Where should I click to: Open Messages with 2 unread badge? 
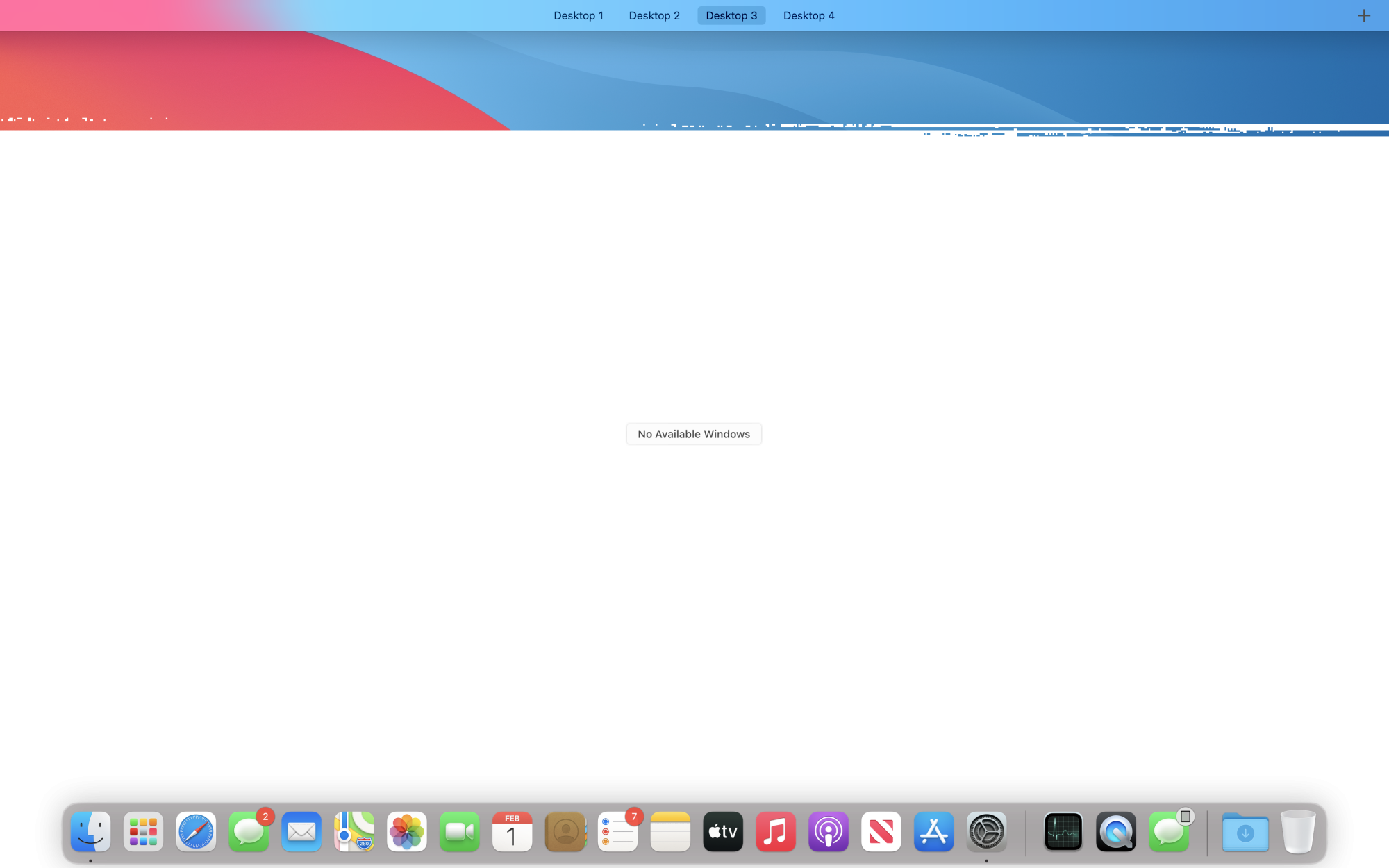(x=249, y=831)
